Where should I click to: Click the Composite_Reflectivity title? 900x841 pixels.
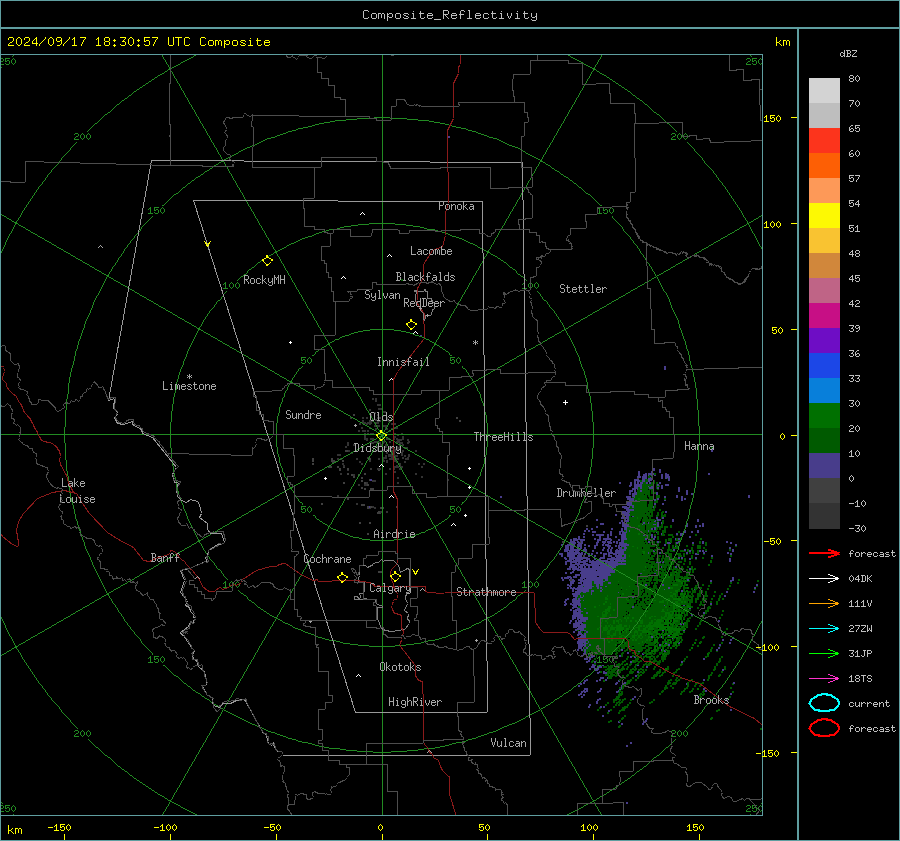click(450, 15)
